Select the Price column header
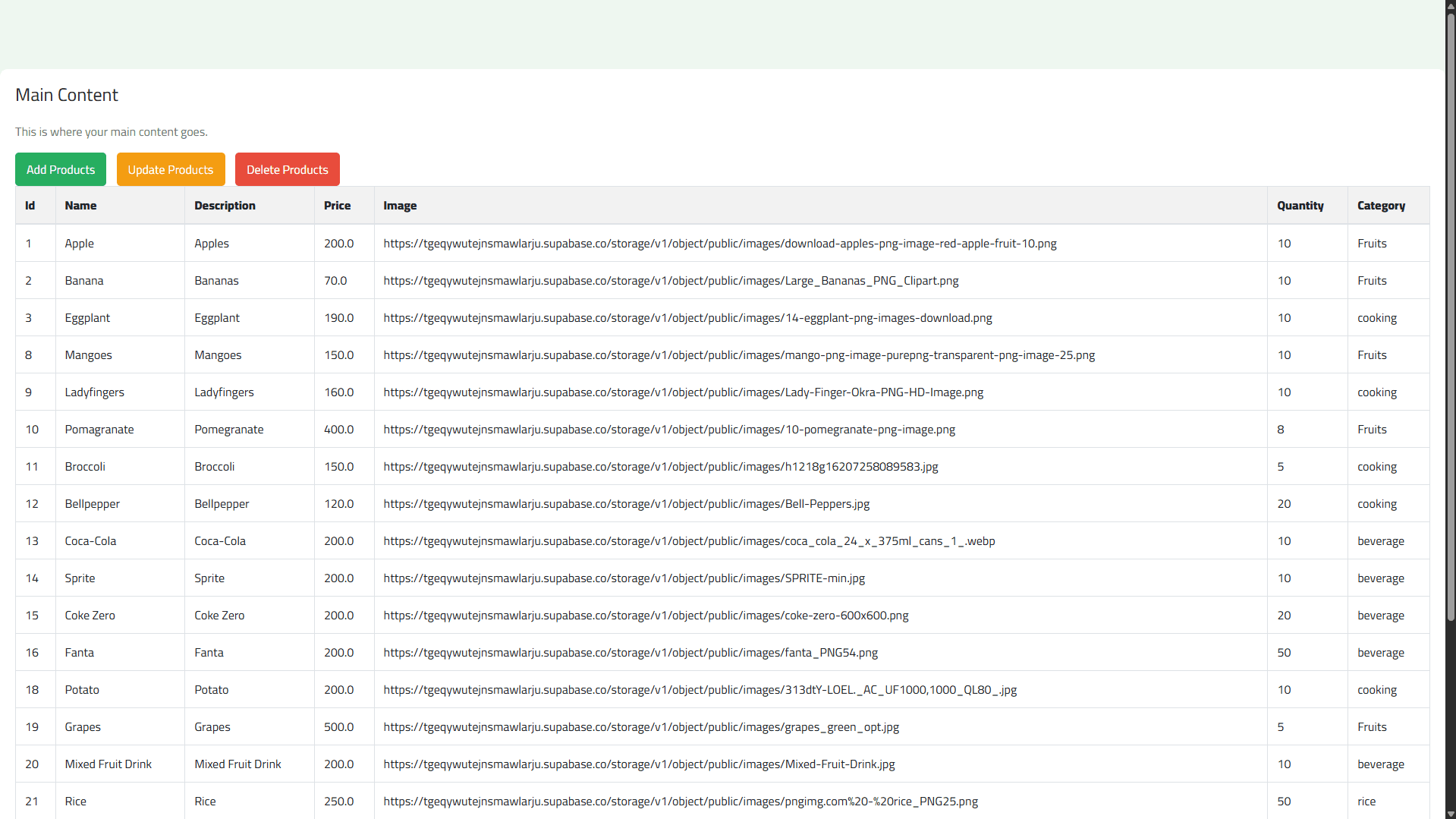The image size is (1456, 819). 337,205
